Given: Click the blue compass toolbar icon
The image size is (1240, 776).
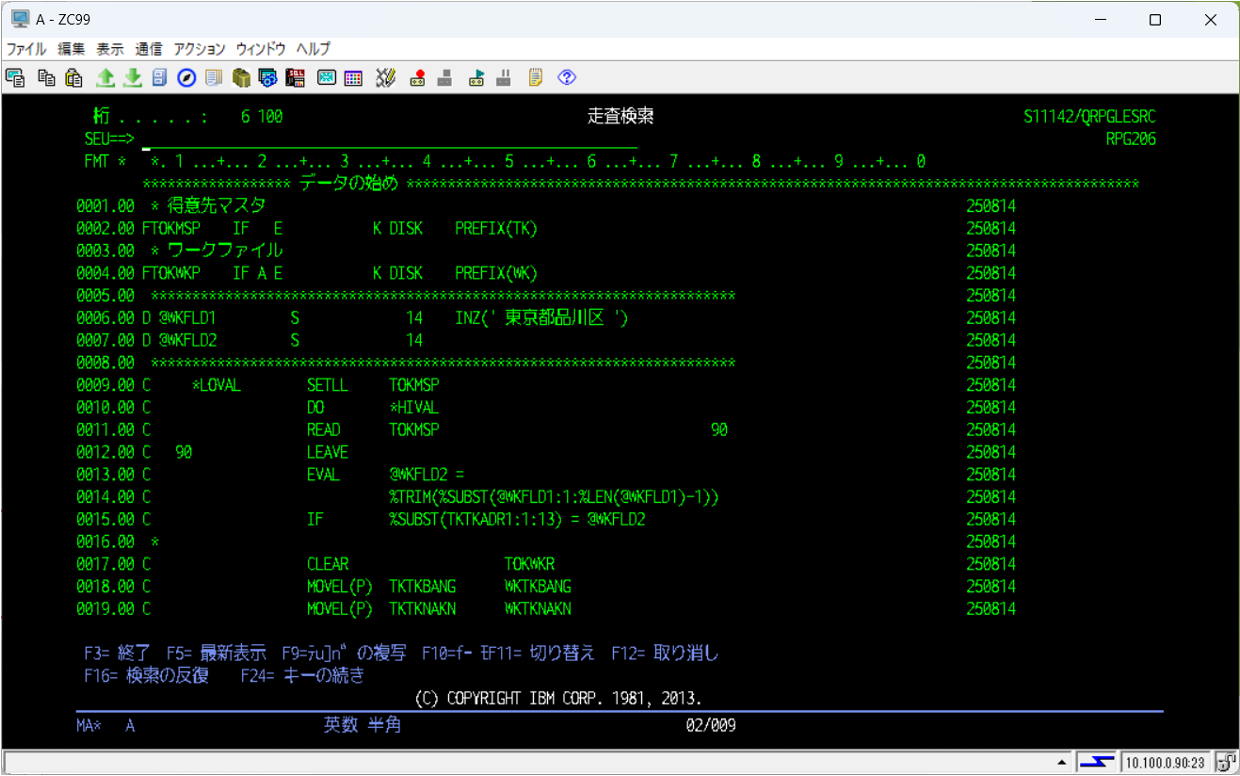Looking at the screenshot, I should 186,77.
